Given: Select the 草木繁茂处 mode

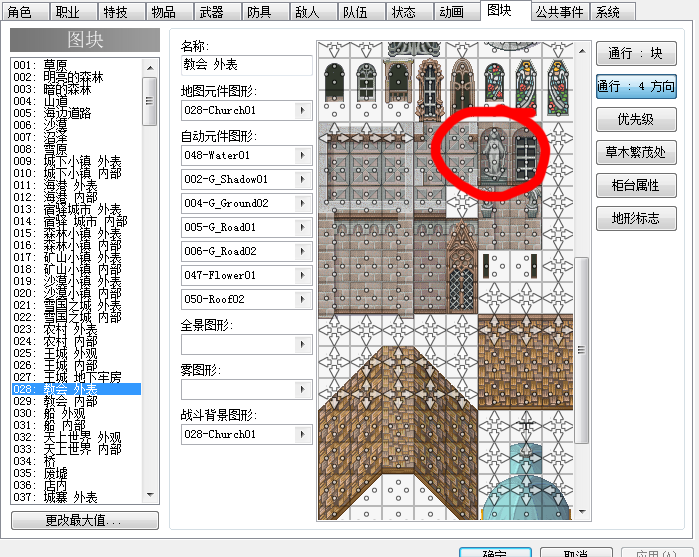Looking at the screenshot, I should tap(636, 153).
